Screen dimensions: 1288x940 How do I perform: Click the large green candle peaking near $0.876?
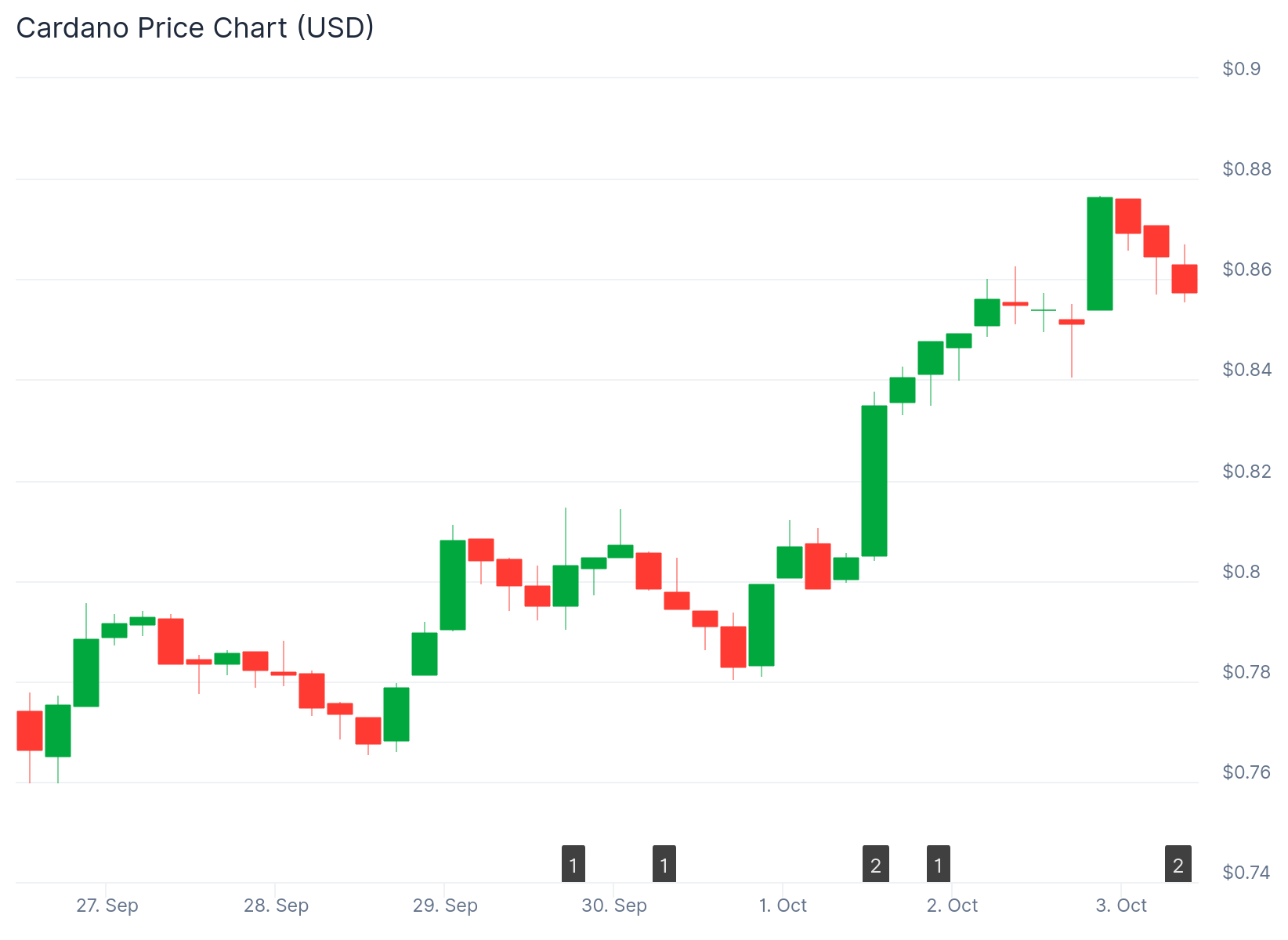(x=1100, y=254)
